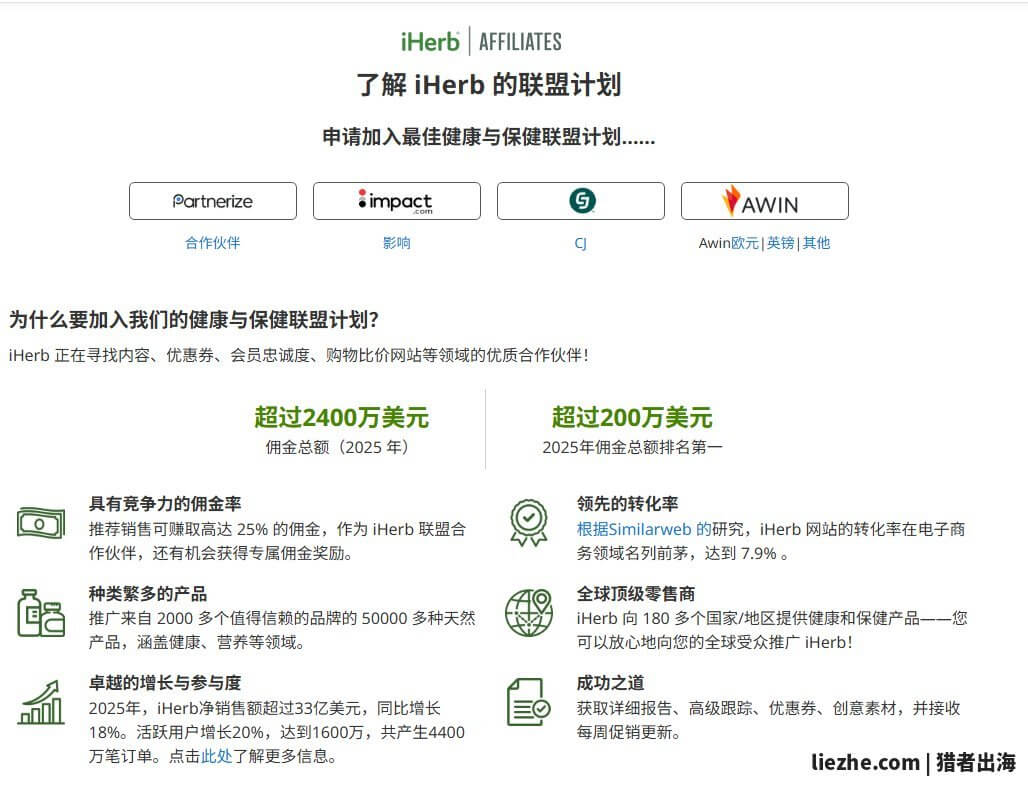Viewport: 1028px width, 788px height.
Task: Open the Awin 欧元 link
Action: click(745, 243)
